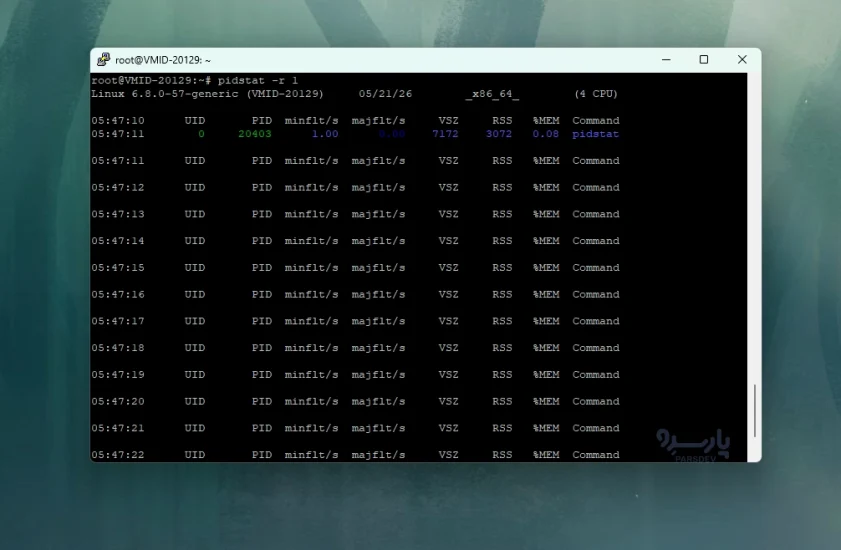Click the timestamp '05:47:20'
Screen dimensions: 841x550
pyautogui.click(x=117, y=401)
